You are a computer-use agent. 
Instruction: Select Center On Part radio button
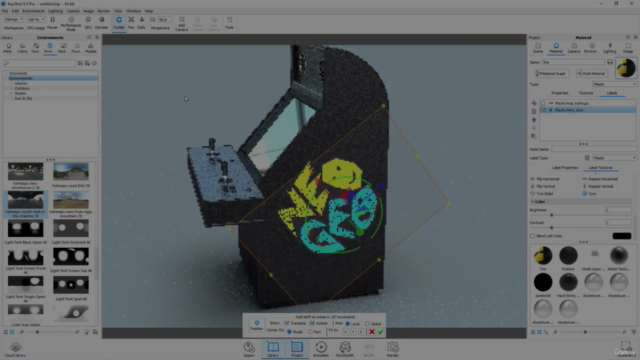pos(310,332)
